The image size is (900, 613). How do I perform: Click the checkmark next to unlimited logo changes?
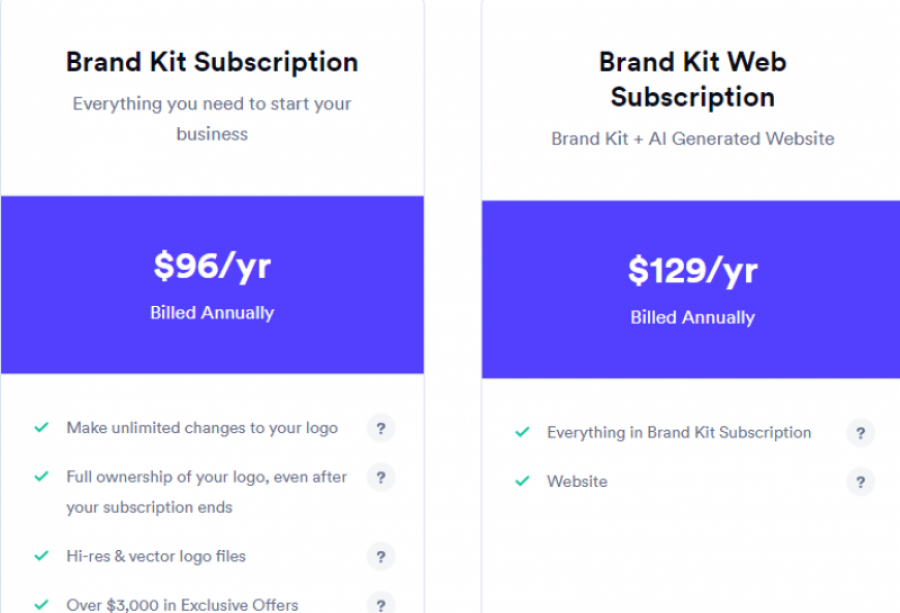pyautogui.click(x=40, y=427)
